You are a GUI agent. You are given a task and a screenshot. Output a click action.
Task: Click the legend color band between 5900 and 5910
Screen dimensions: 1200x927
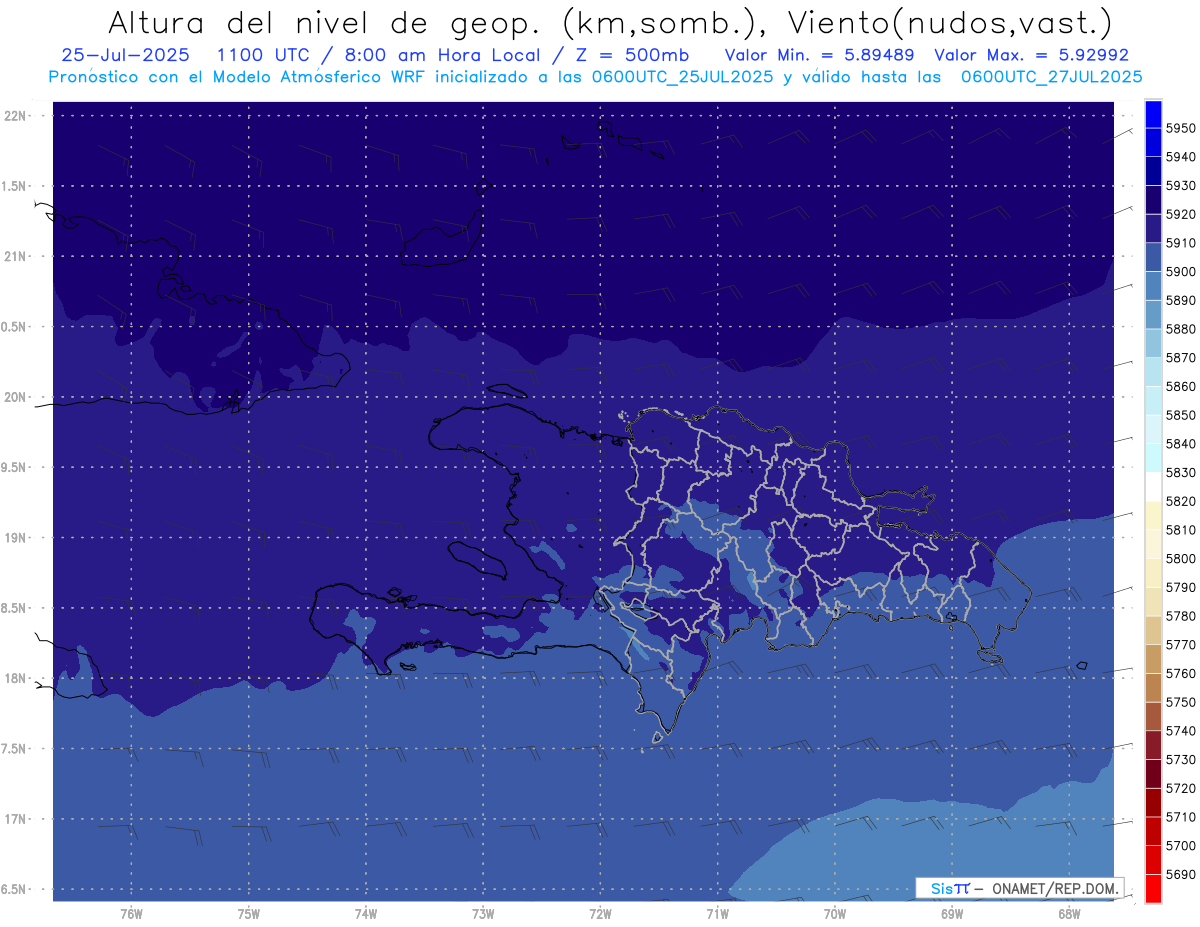(1153, 257)
